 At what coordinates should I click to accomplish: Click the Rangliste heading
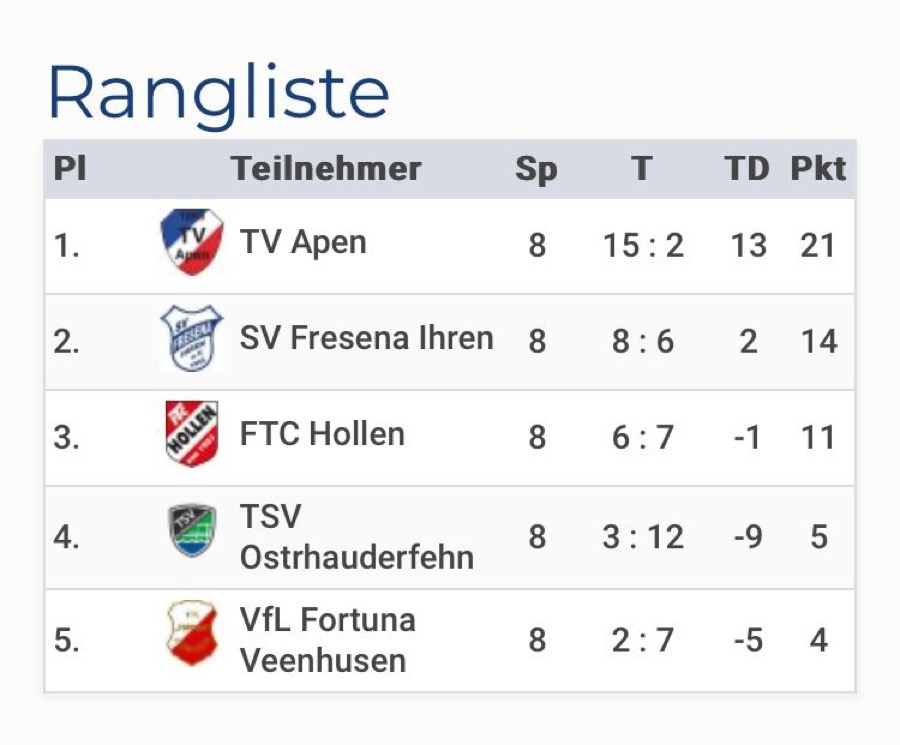tap(218, 94)
